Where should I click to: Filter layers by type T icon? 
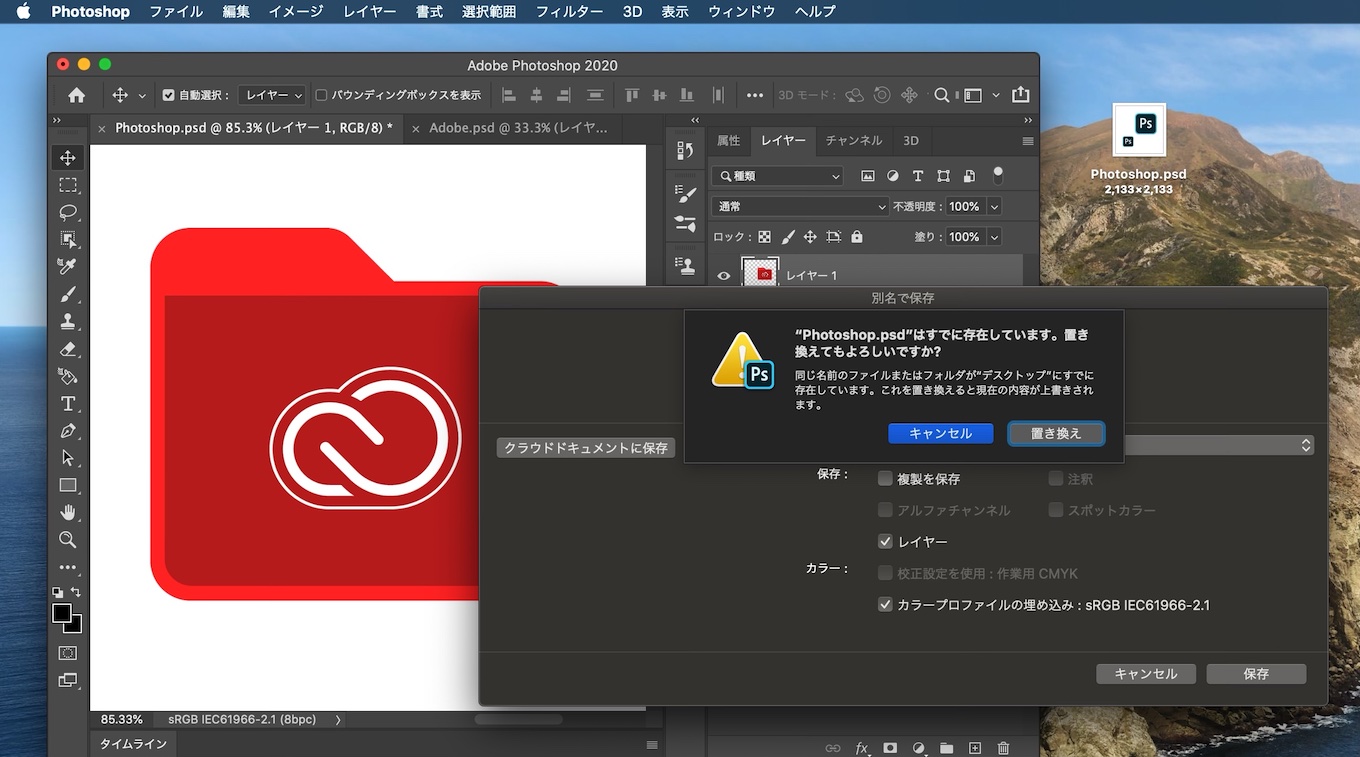tap(917, 176)
